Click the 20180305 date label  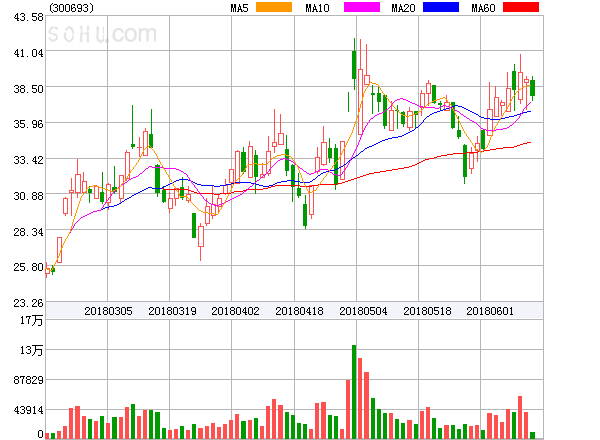coord(108,311)
